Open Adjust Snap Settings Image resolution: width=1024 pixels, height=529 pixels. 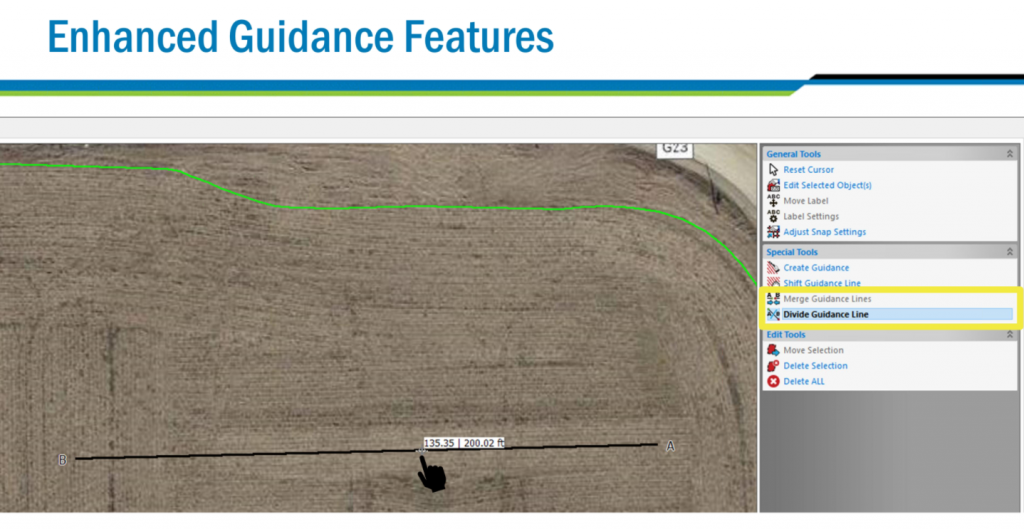(825, 232)
